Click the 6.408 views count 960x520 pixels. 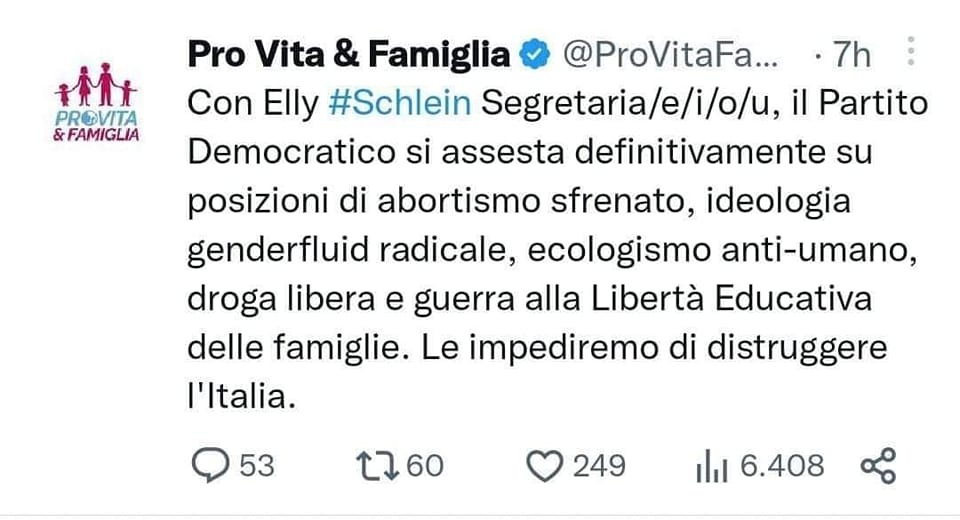click(x=782, y=466)
